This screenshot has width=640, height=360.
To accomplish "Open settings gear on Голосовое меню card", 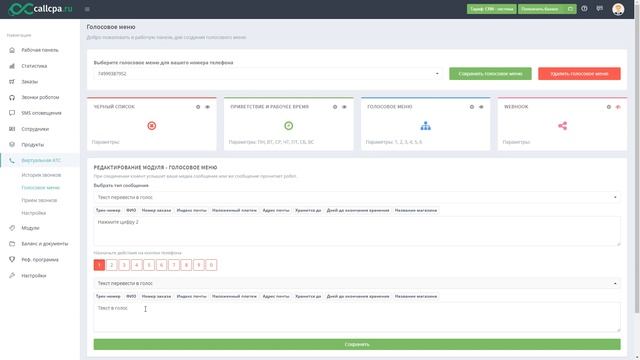I will click(x=471, y=107).
